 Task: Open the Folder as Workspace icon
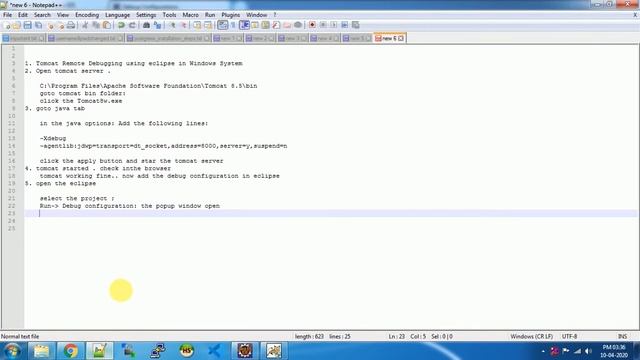287,25
